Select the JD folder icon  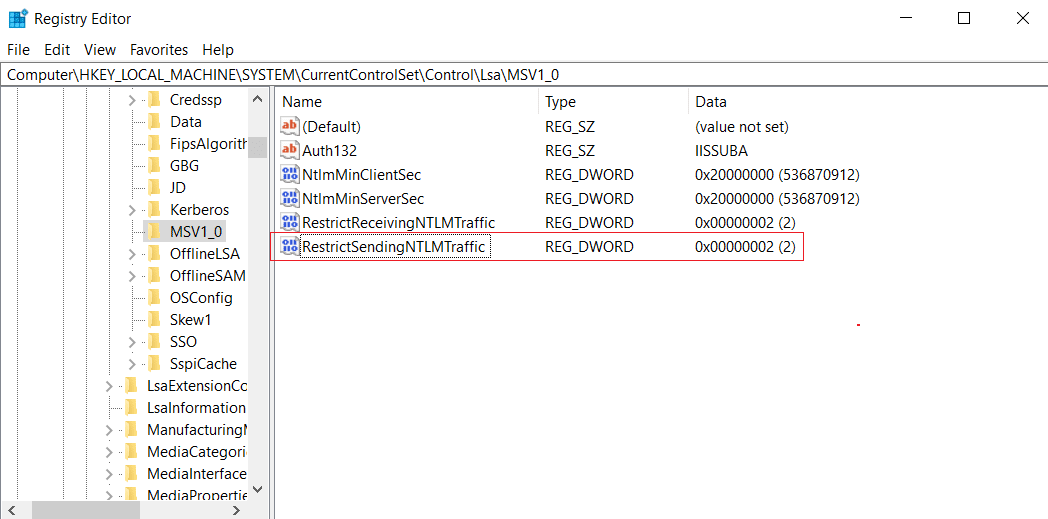(x=154, y=188)
